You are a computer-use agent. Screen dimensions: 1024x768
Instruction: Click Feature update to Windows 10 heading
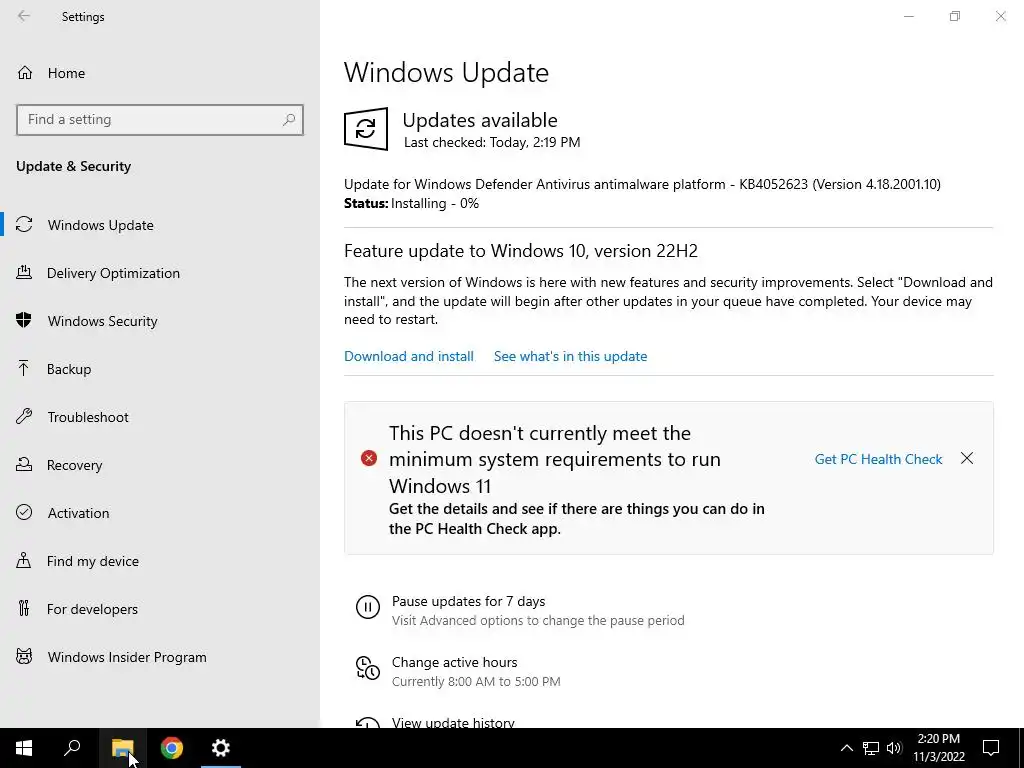click(x=520, y=251)
